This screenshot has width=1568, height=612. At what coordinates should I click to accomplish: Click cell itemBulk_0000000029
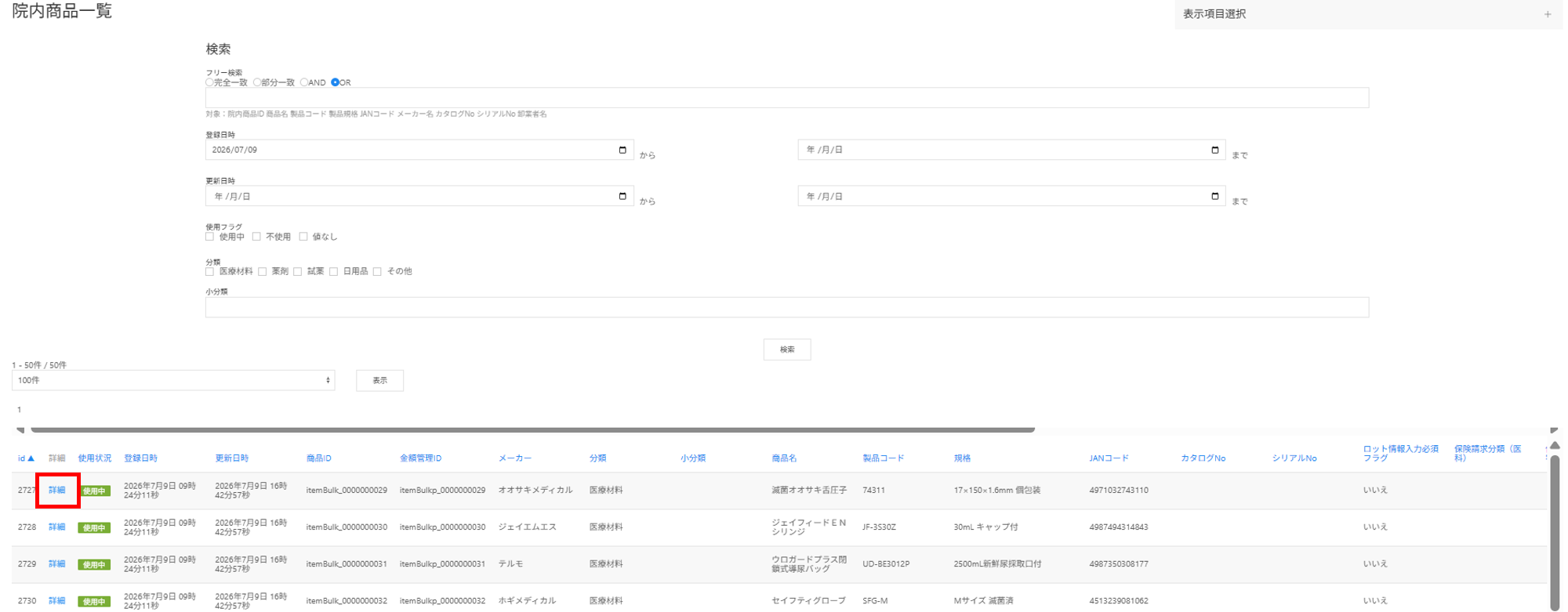(347, 491)
